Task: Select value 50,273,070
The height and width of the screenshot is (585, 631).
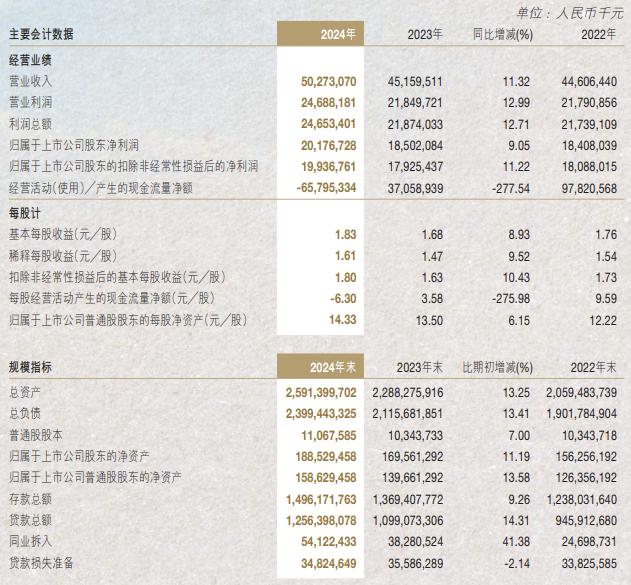Action: pos(328,82)
